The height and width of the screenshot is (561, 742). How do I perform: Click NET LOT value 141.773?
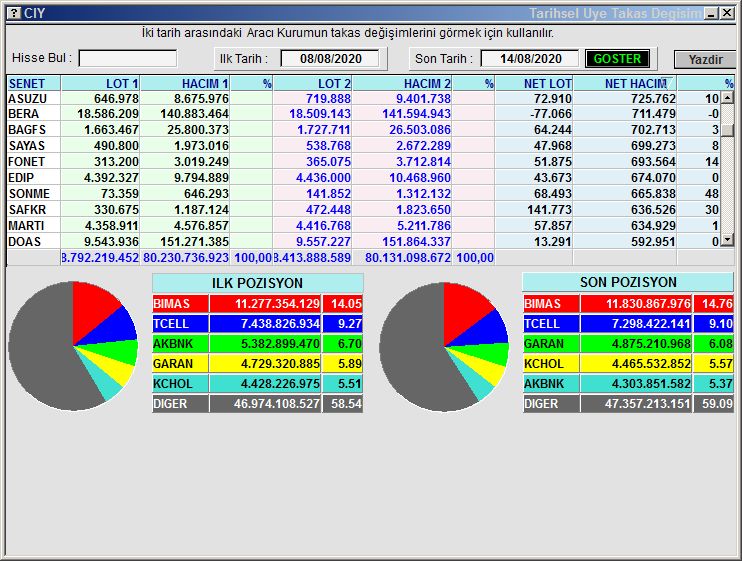(x=549, y=210)
